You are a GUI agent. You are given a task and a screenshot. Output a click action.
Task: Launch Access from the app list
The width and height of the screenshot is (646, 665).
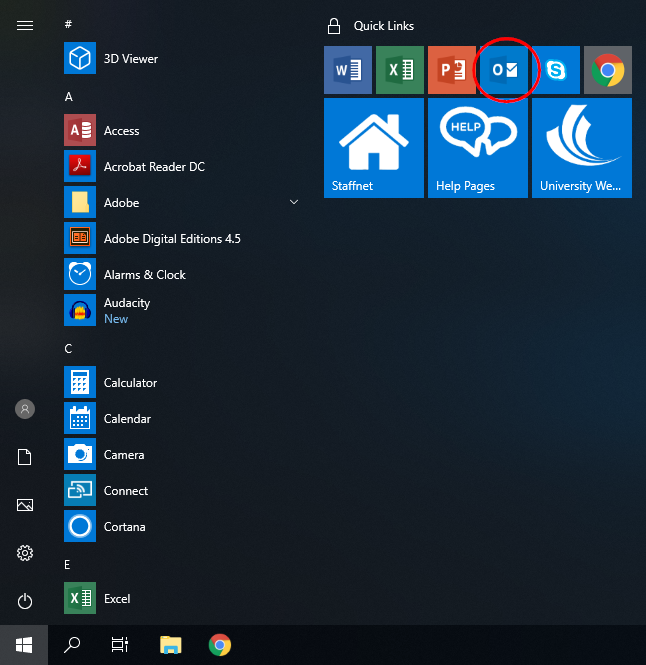click(182, 130)
